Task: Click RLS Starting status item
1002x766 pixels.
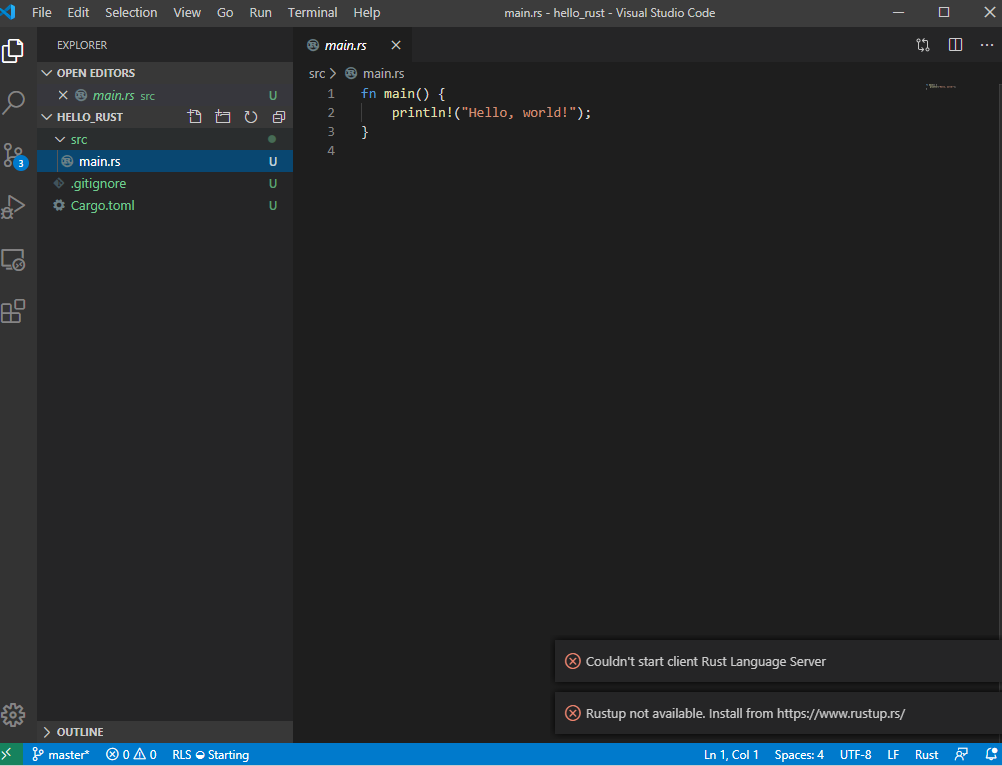Action: [x=210, y=755]
